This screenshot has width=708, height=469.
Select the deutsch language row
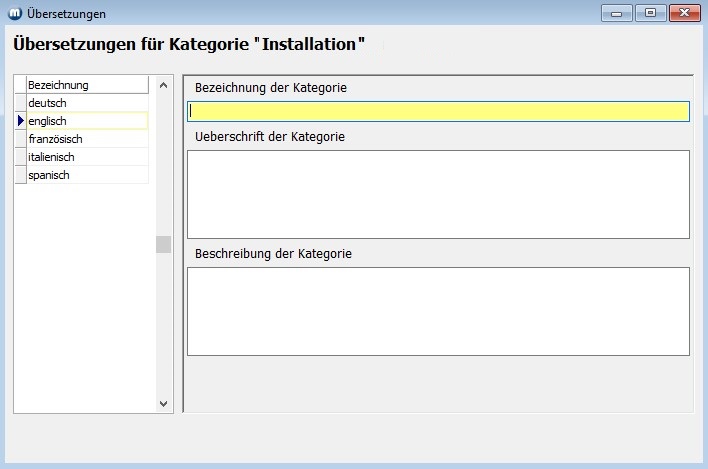(87, 103)
